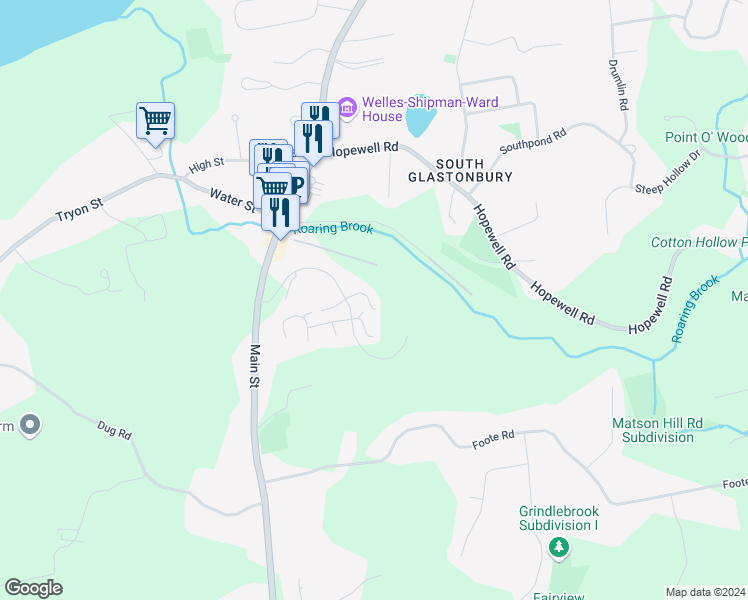Open the Google logo link
This screenshot has height=600, width=748.
pos(34,588)
